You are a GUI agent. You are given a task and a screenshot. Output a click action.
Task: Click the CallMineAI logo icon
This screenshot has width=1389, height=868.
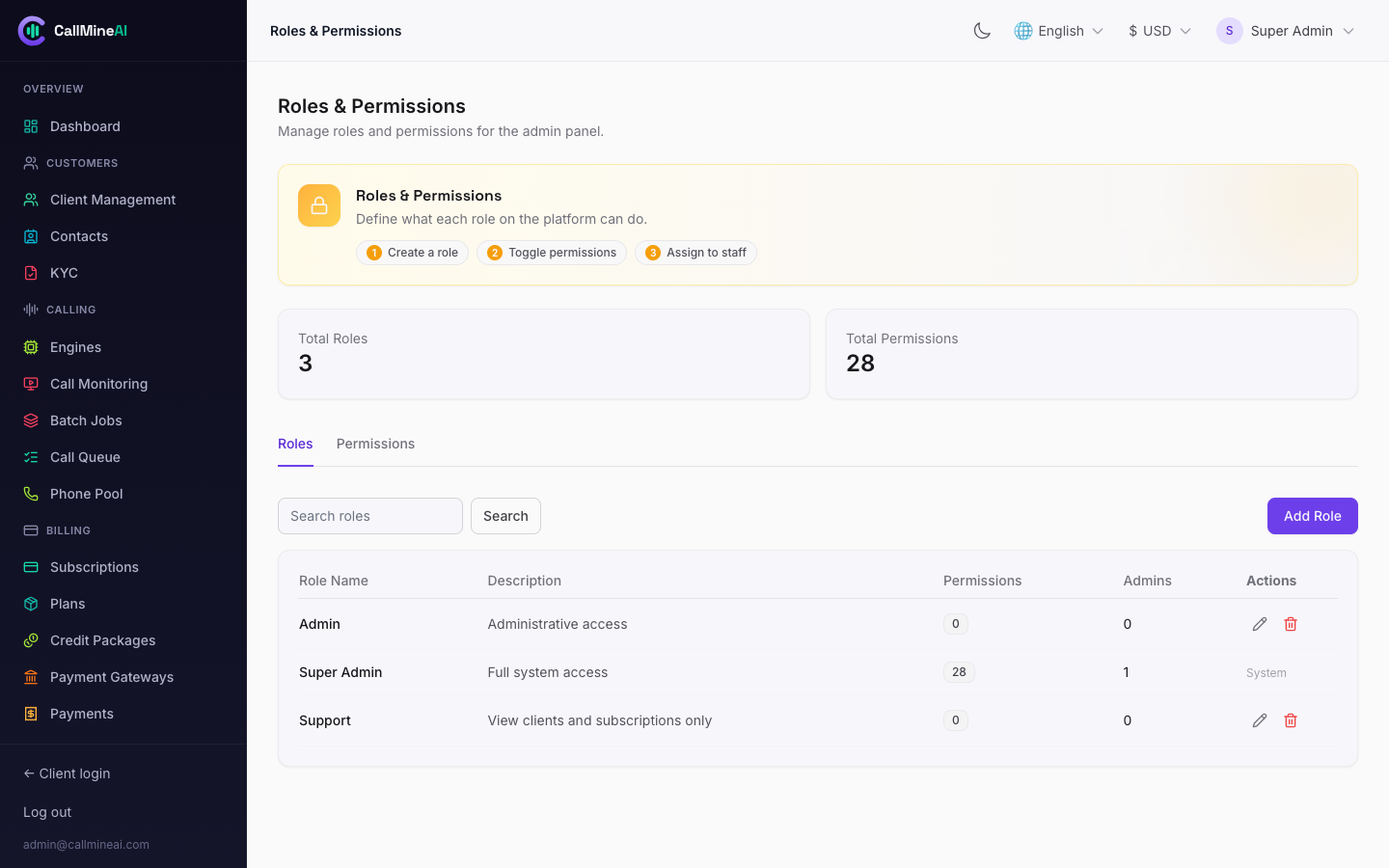32,31
